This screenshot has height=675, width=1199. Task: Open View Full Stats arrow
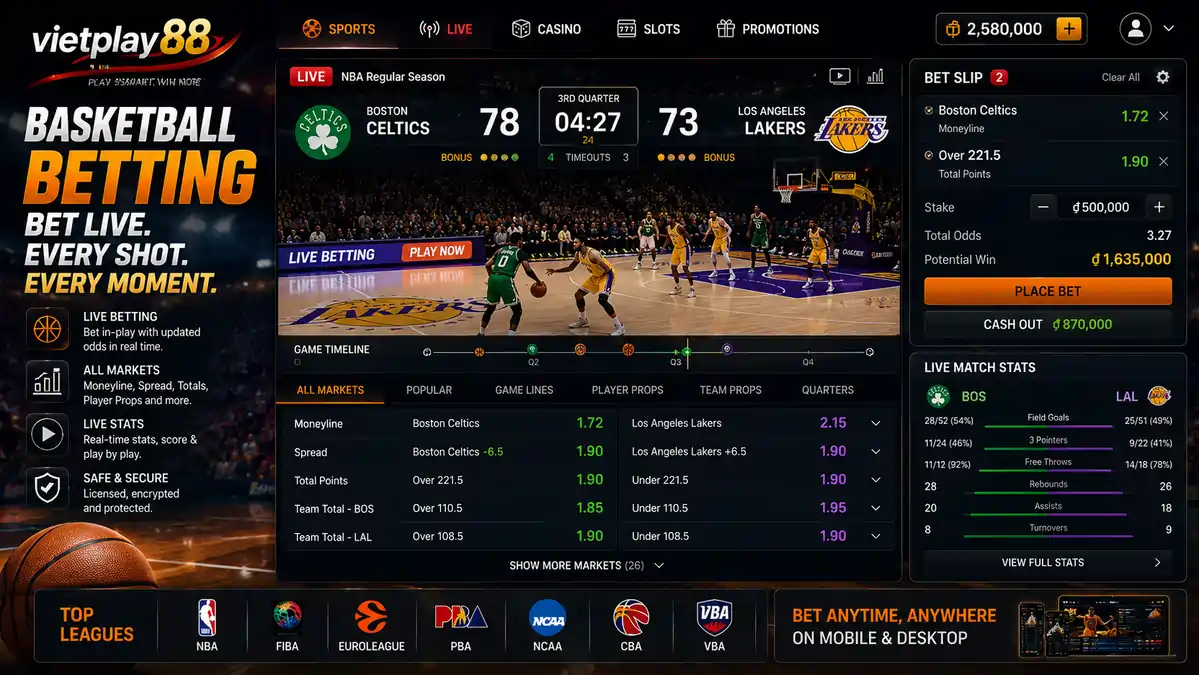coord(1157,563)
